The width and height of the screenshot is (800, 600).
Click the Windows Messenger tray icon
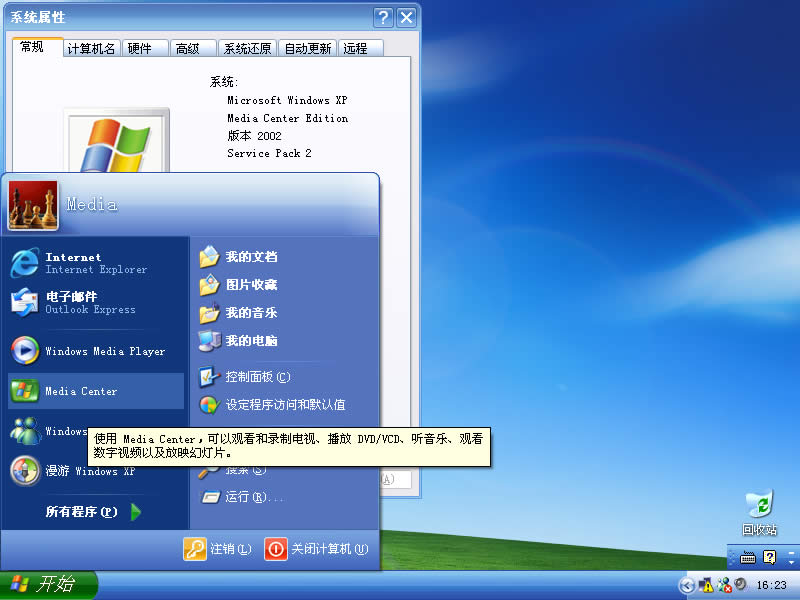coord(724,585)
